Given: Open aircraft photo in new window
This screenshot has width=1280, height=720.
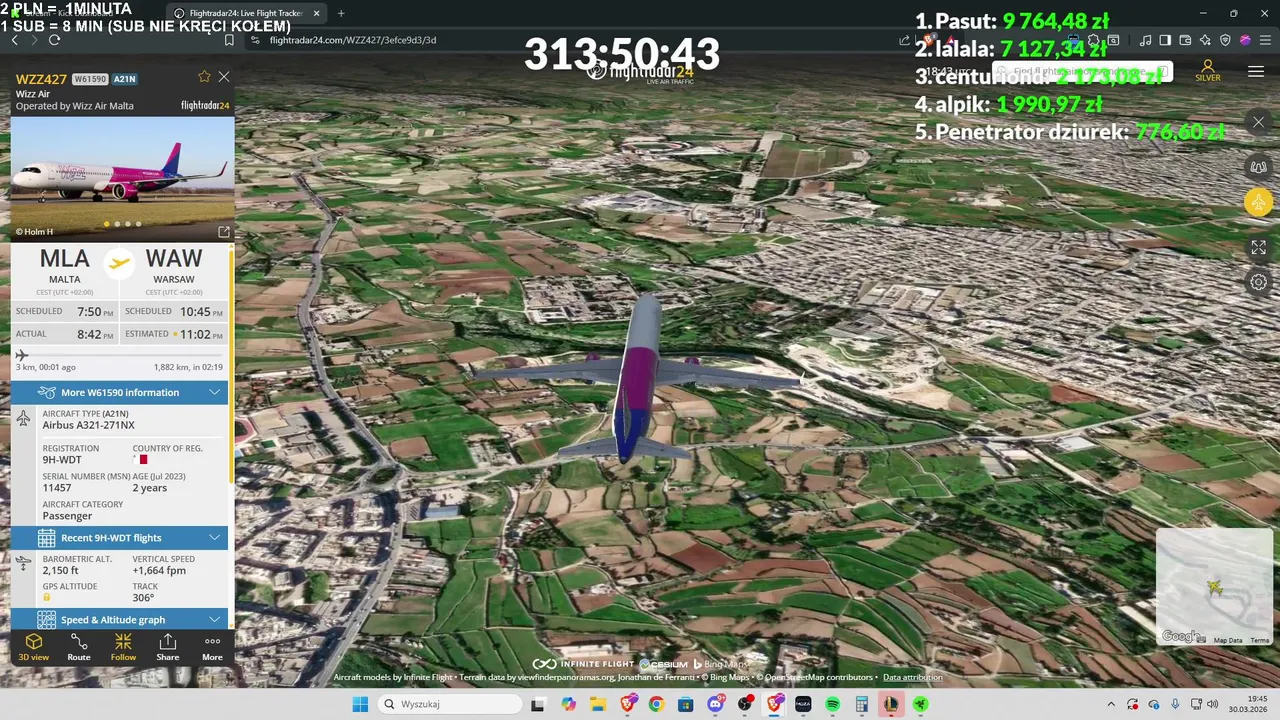Looking at the screenshot, I should pyautogui.click(x=224, y=232).
